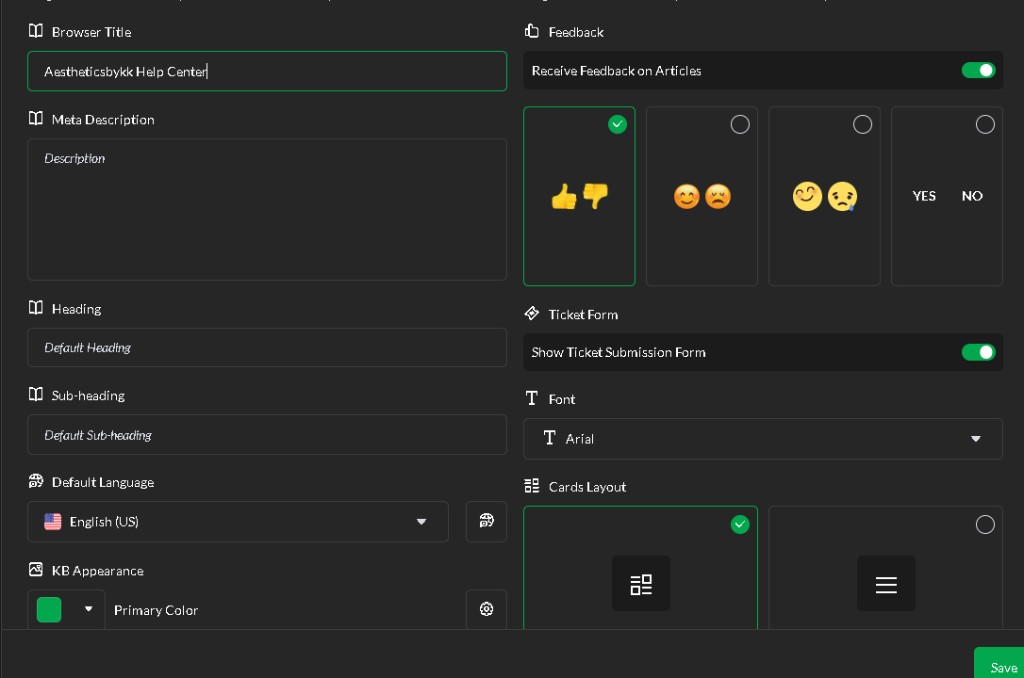Click the Heading book icon
This screenshot has height=678, width=1024.
[36, 308]
